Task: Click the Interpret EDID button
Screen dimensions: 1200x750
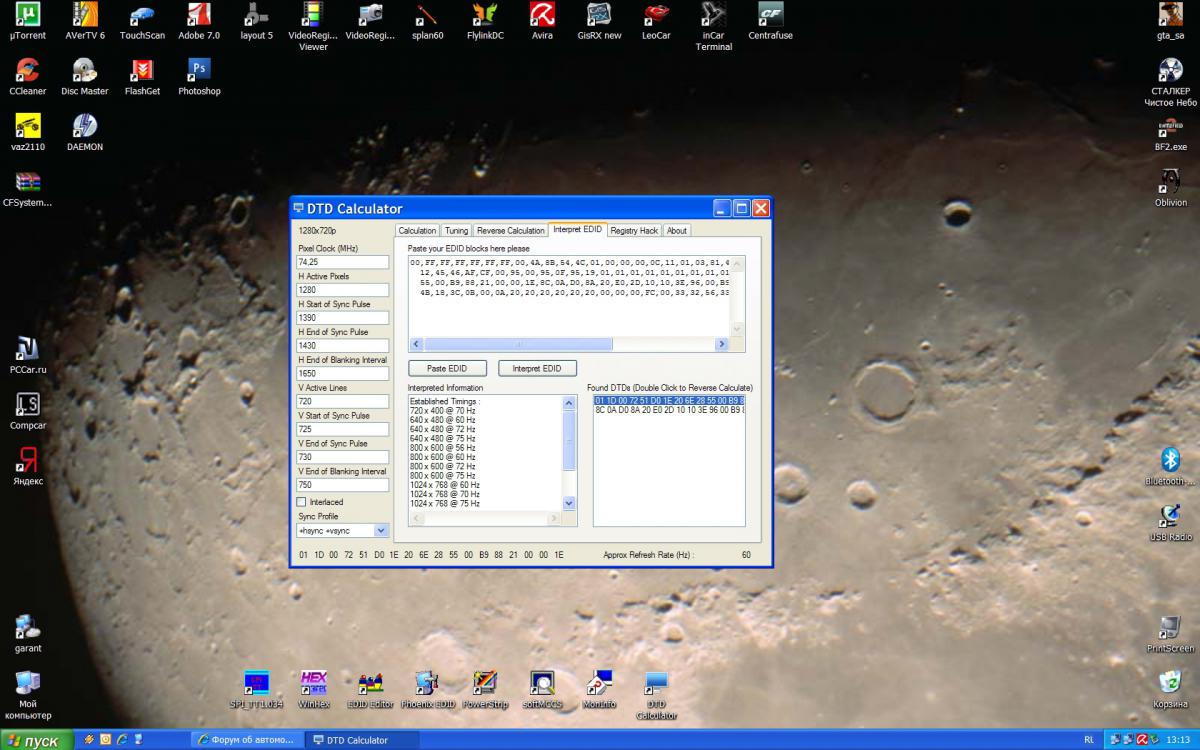Action: pos(537,368)
